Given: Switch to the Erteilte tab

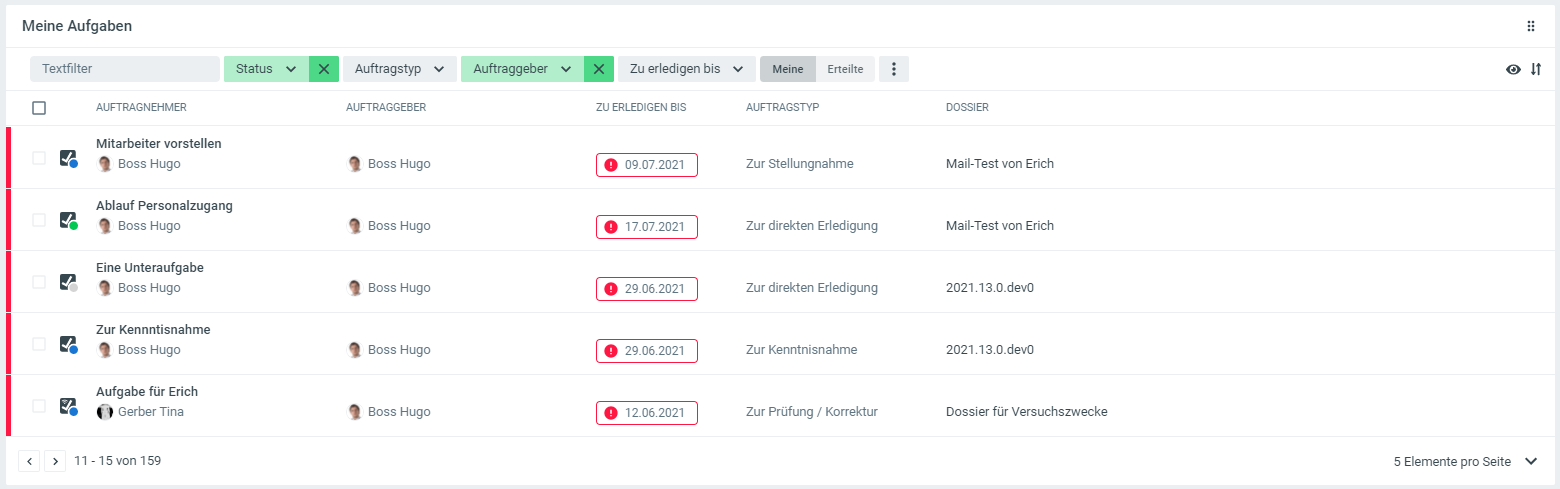Looking at the screenshot, I should tap(845, 69).
